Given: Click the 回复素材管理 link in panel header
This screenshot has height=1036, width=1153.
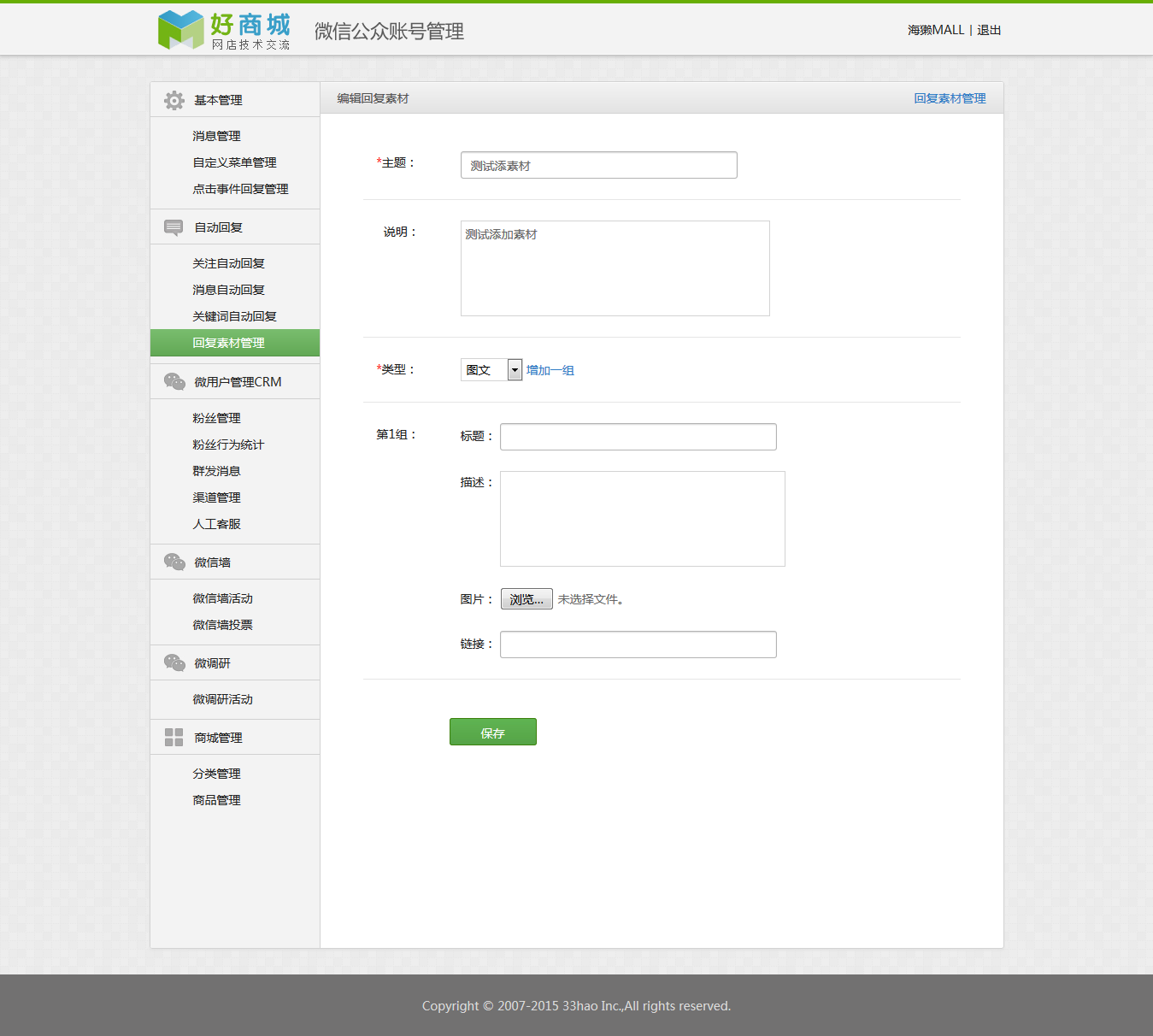Looking at the screenshot, I should coord(950,98).
